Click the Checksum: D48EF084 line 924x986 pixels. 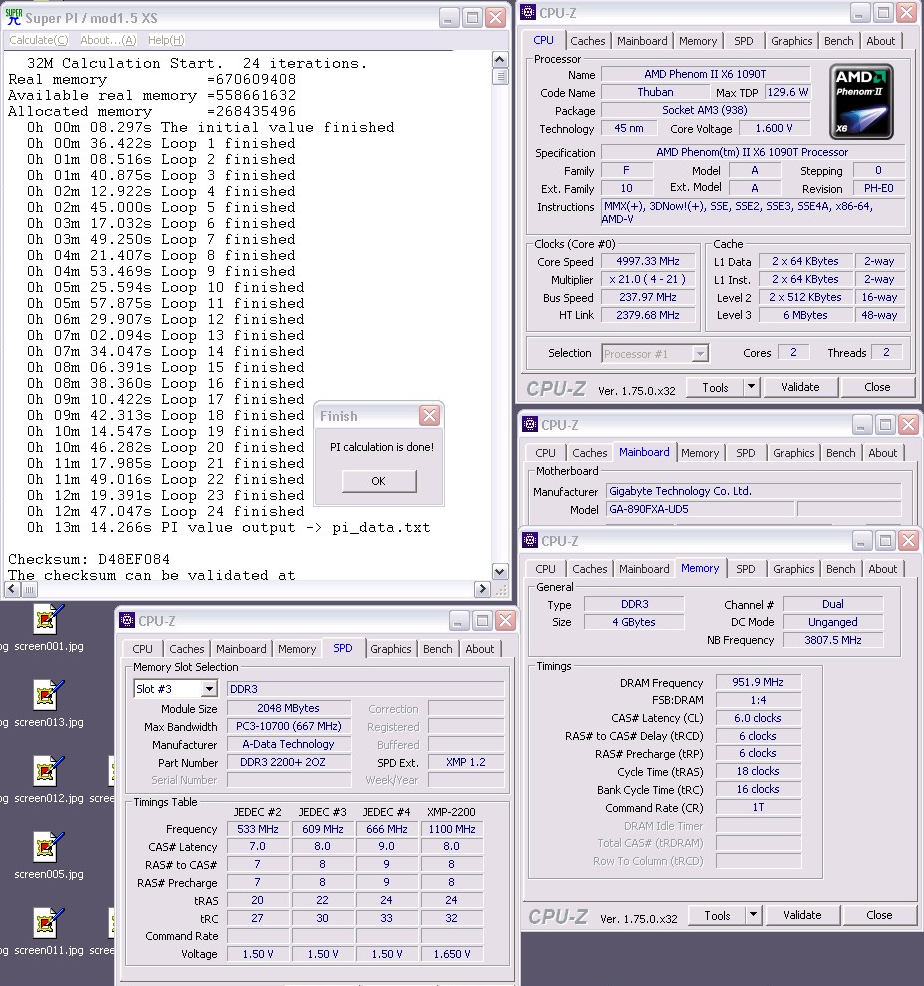[x=89, y=559]
